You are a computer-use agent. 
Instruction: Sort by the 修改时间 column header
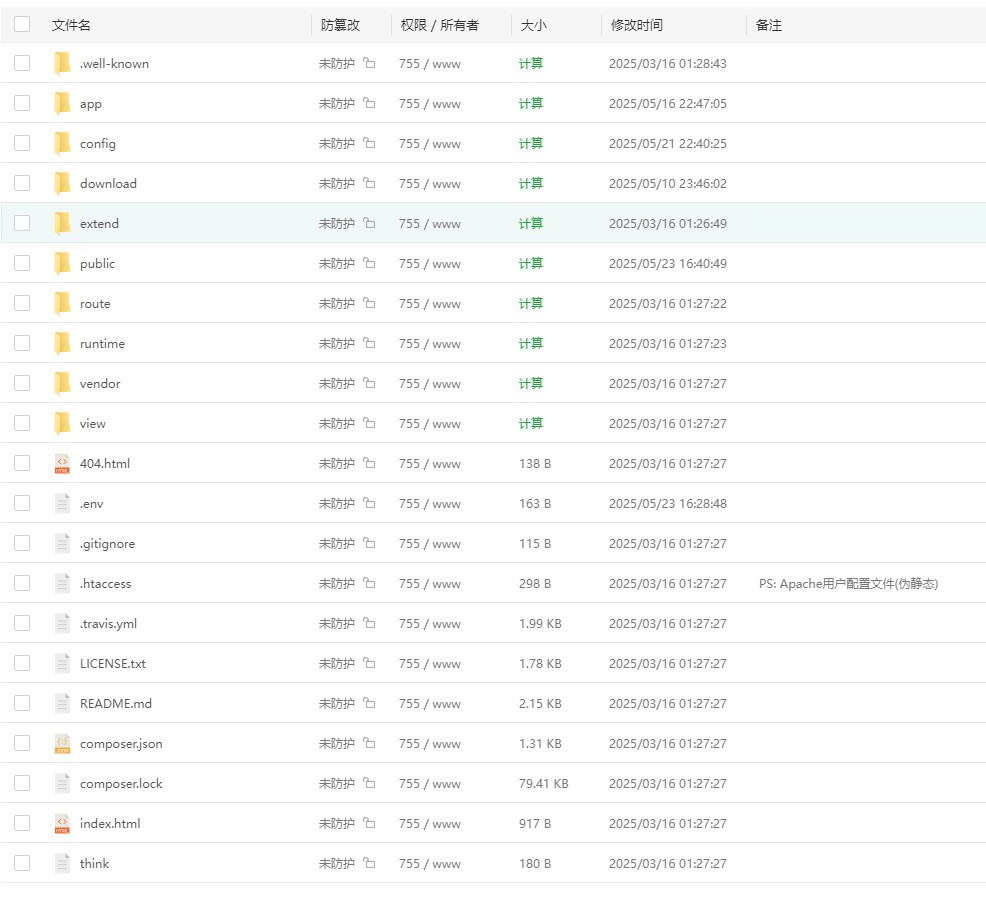[635, 25]
